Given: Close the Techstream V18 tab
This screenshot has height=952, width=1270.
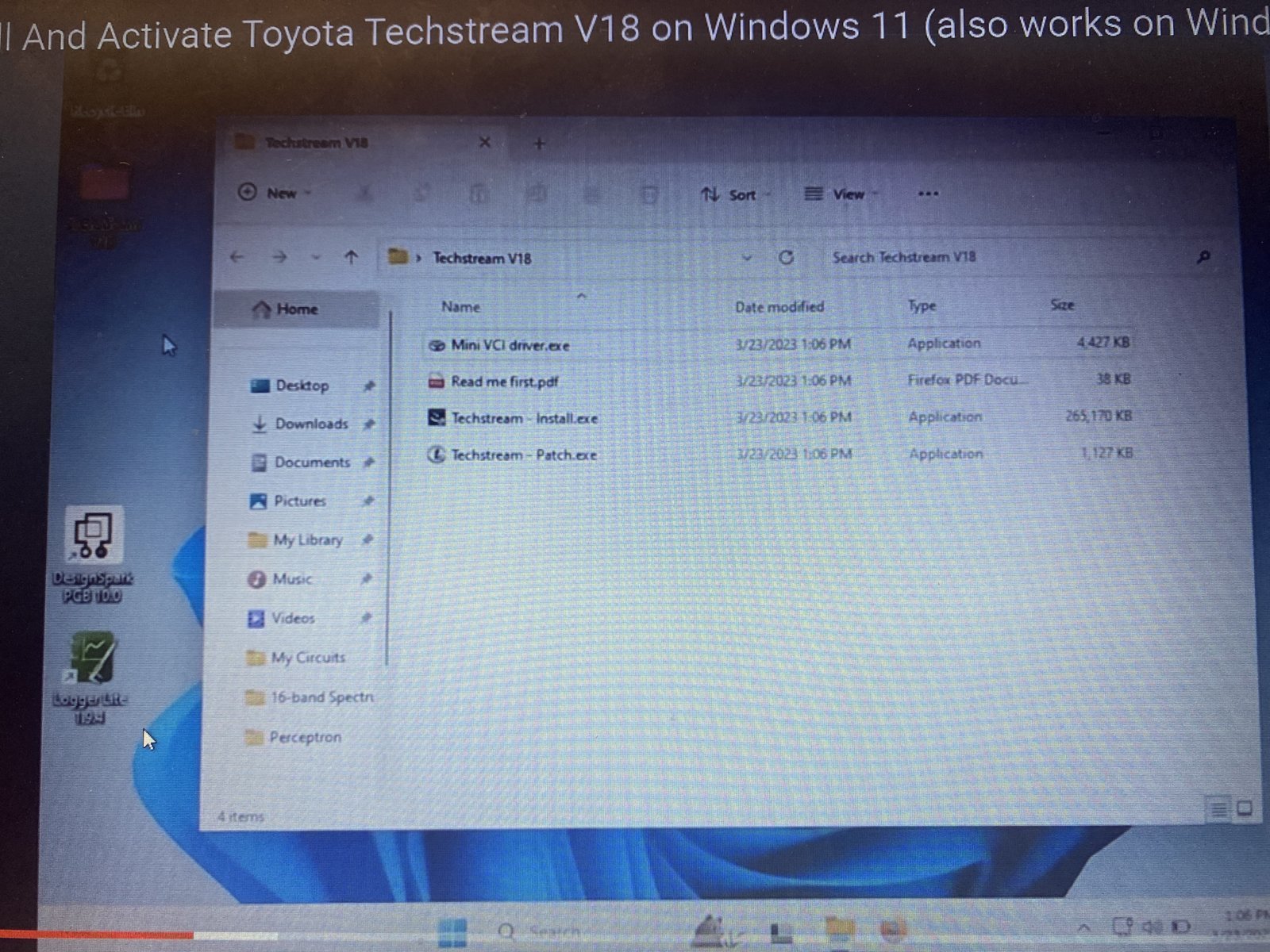Looking at the screenshot, I should (485, 142).
